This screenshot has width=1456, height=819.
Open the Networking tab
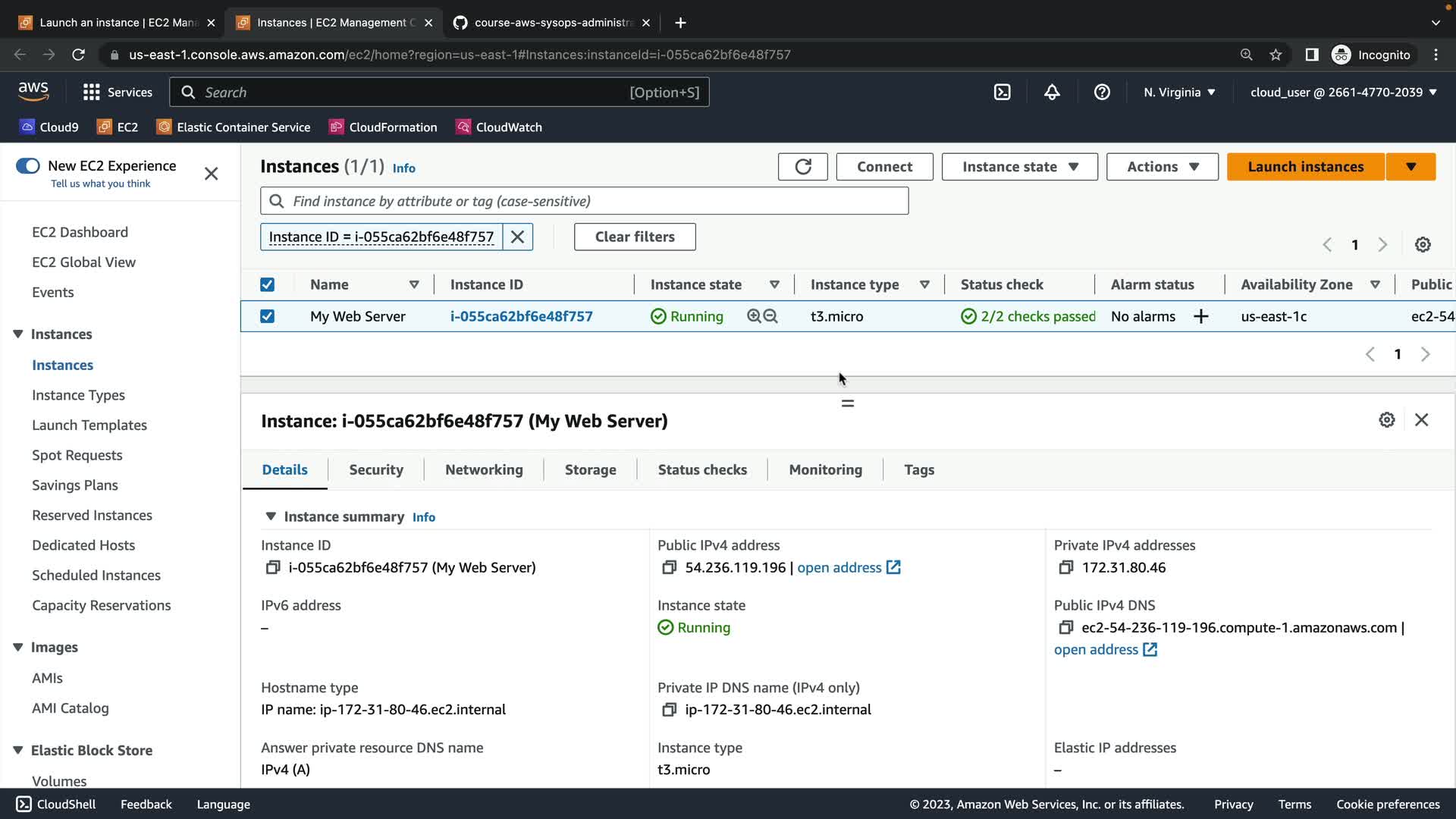coord(484,470)
